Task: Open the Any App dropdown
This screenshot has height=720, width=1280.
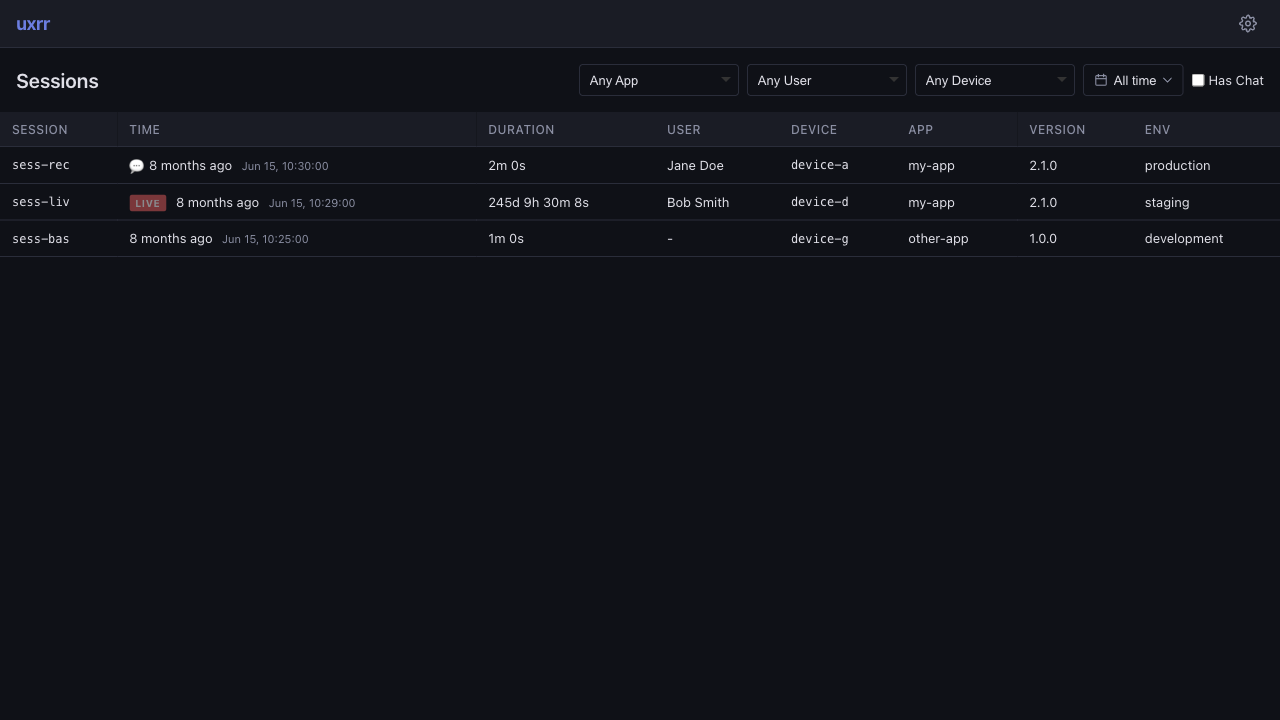Action: [658, 80]
